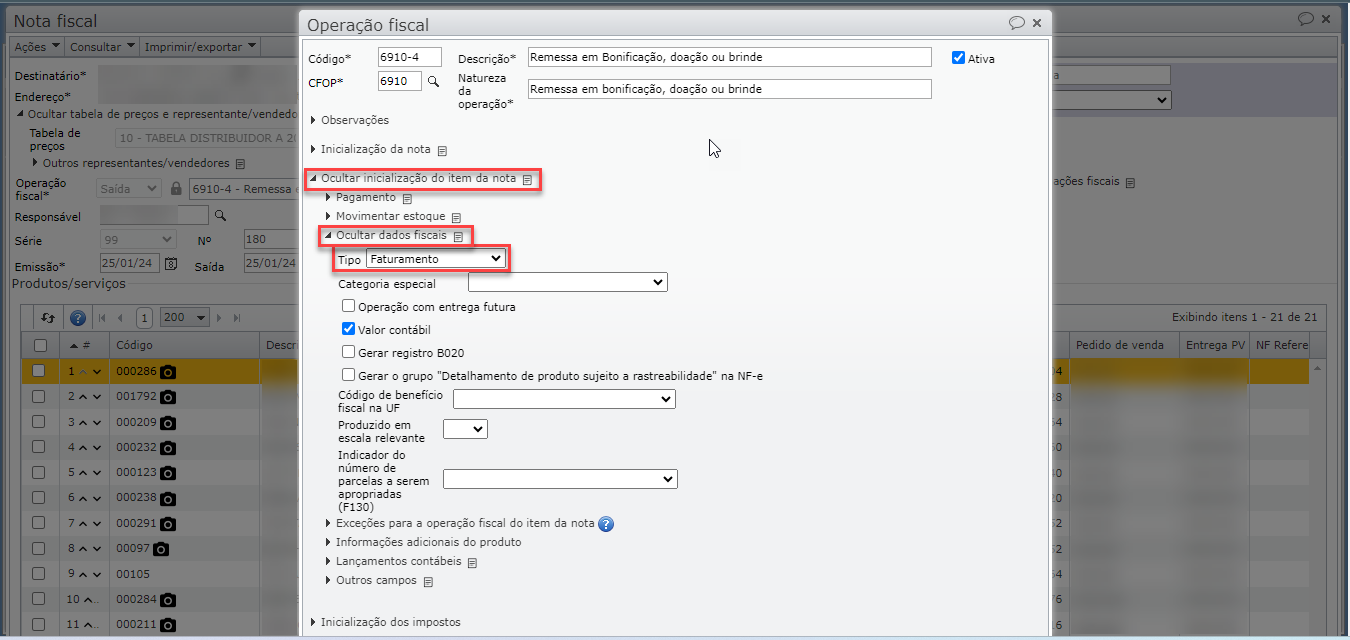Open the Categoria especial dropdown

(x=567, y=283)
